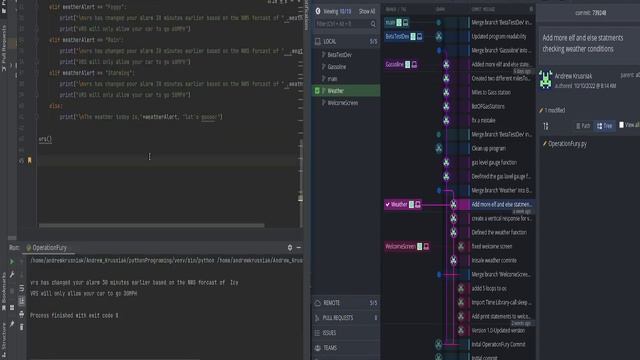Select the WelcomeScreen local branch

click(343, 103)
